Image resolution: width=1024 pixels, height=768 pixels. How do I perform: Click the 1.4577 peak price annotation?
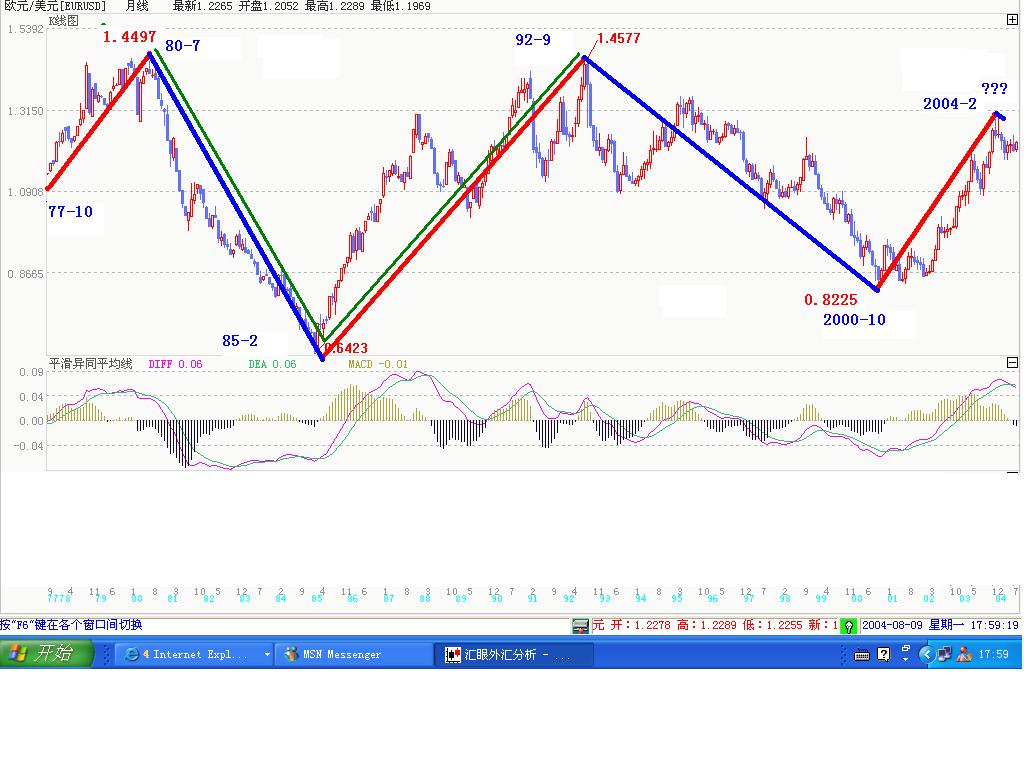(x=618, y=39)
